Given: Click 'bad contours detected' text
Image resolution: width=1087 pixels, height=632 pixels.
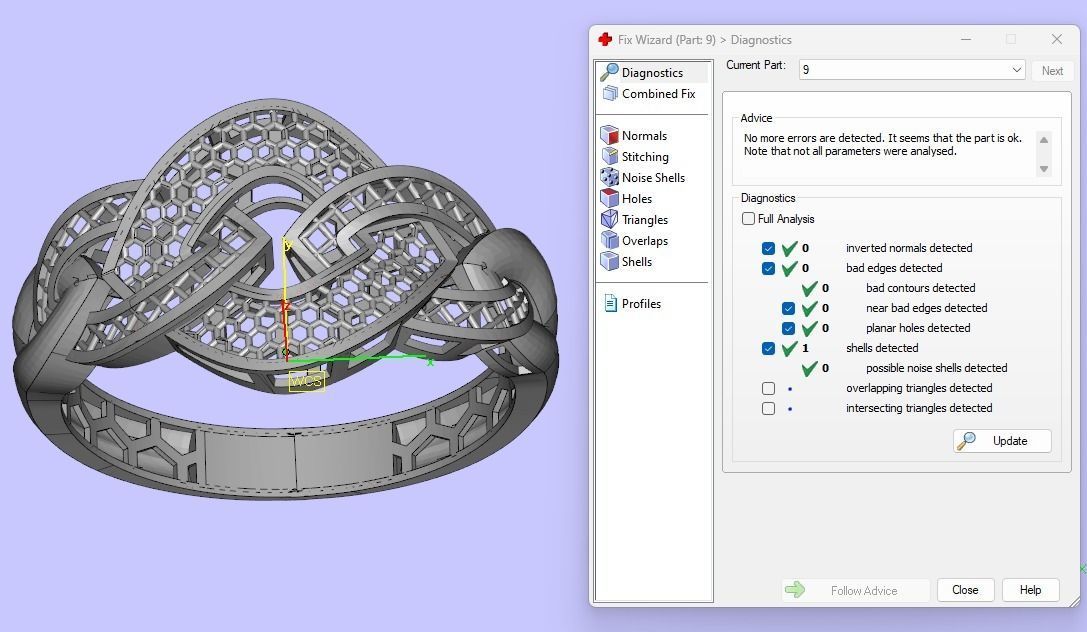Looking at the screenshot, I should coord(920,288).
